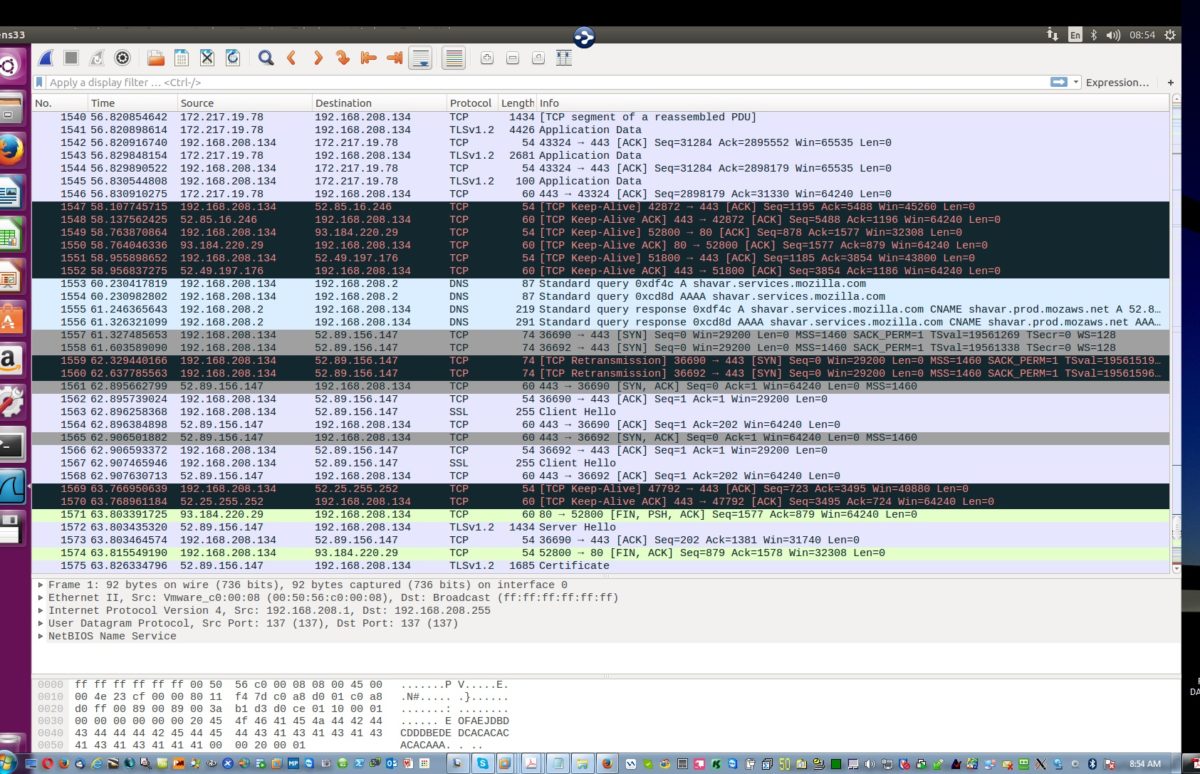Close the current capture file

point(209,57)
